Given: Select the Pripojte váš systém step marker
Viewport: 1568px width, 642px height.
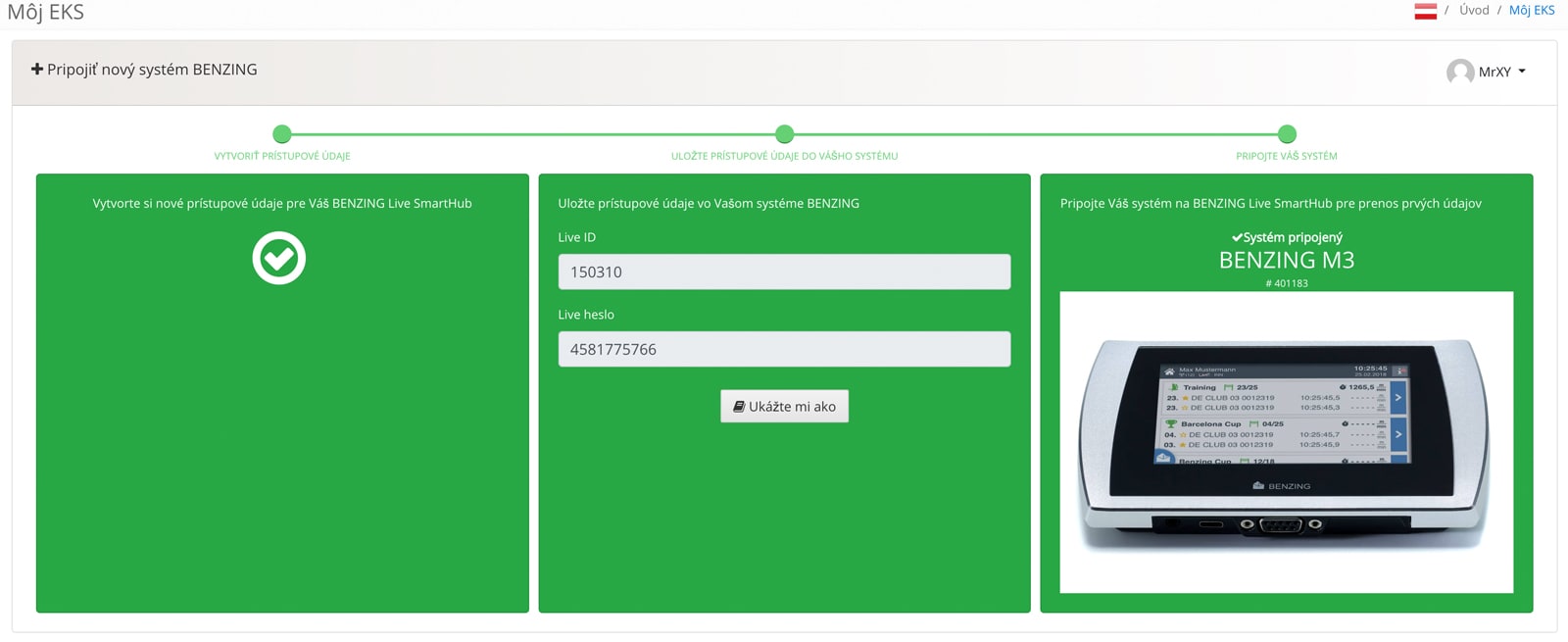Looking at the screenshot, I should tap(1287, 134).
